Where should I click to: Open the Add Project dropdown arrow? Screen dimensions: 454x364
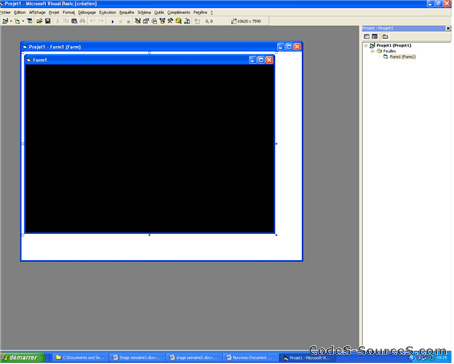coord(11,21)
